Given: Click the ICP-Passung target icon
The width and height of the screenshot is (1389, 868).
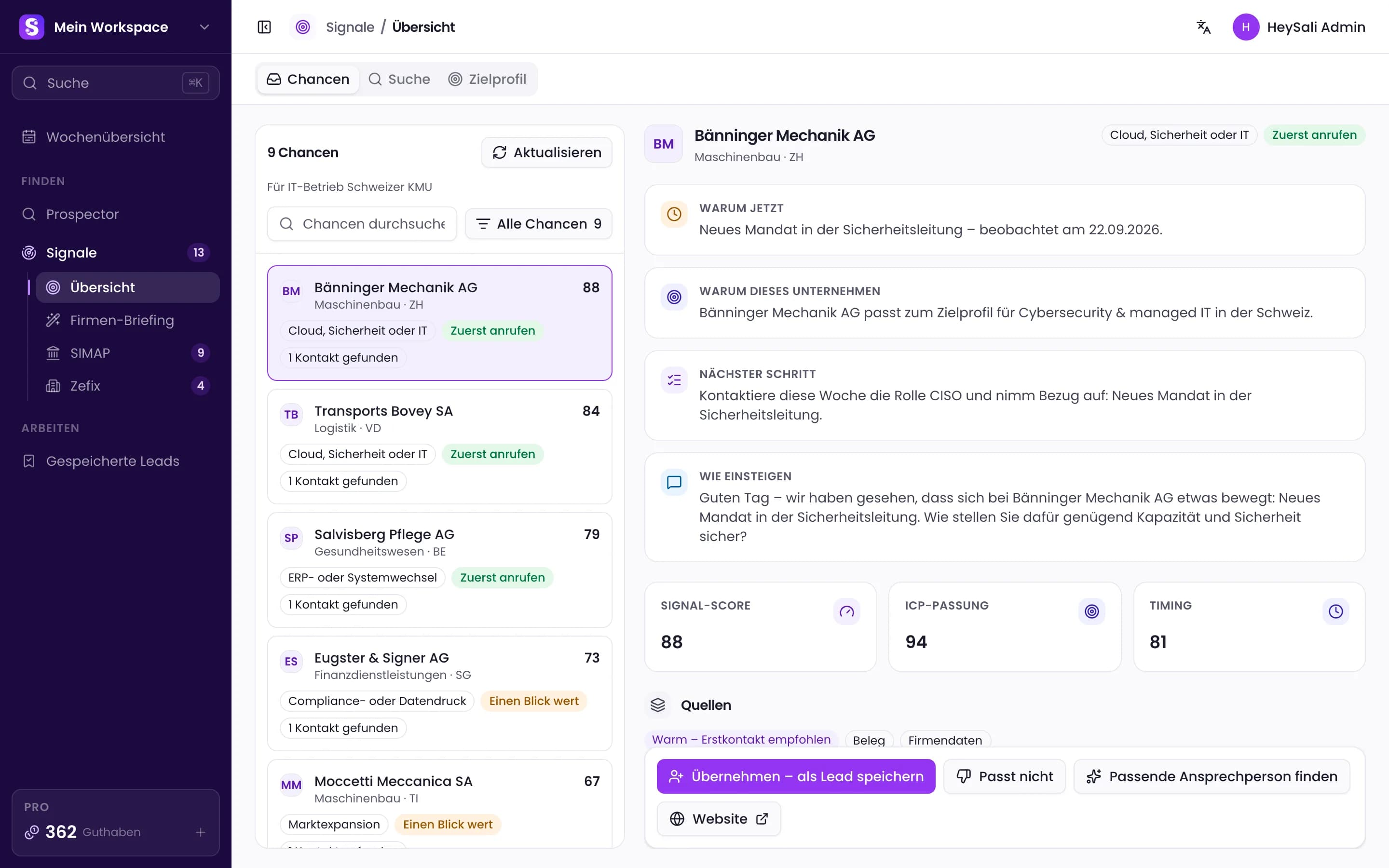Looking at the screenshot, I should point(1091,611).
